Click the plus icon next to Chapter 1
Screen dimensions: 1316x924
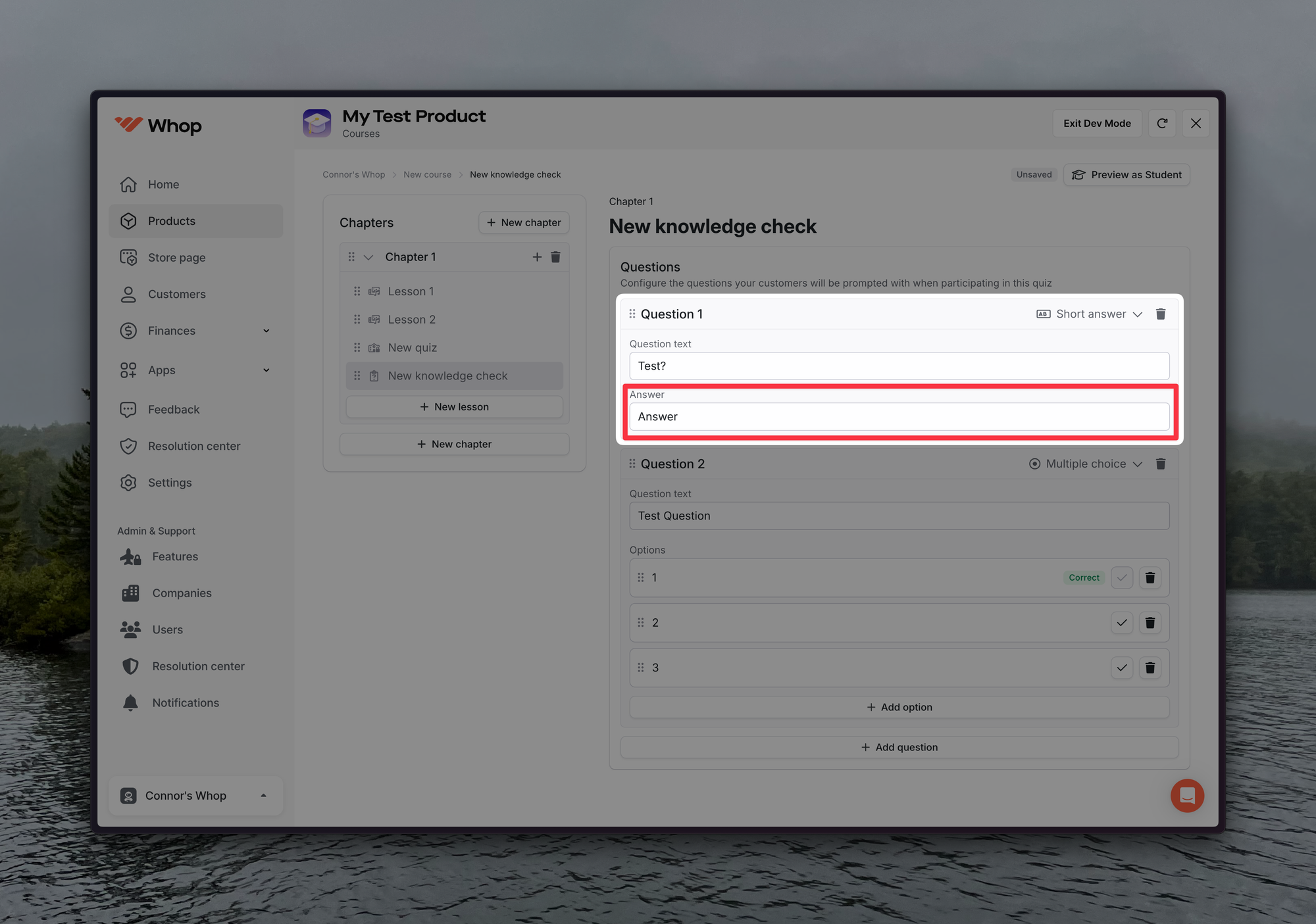click(x=537, y=257)
